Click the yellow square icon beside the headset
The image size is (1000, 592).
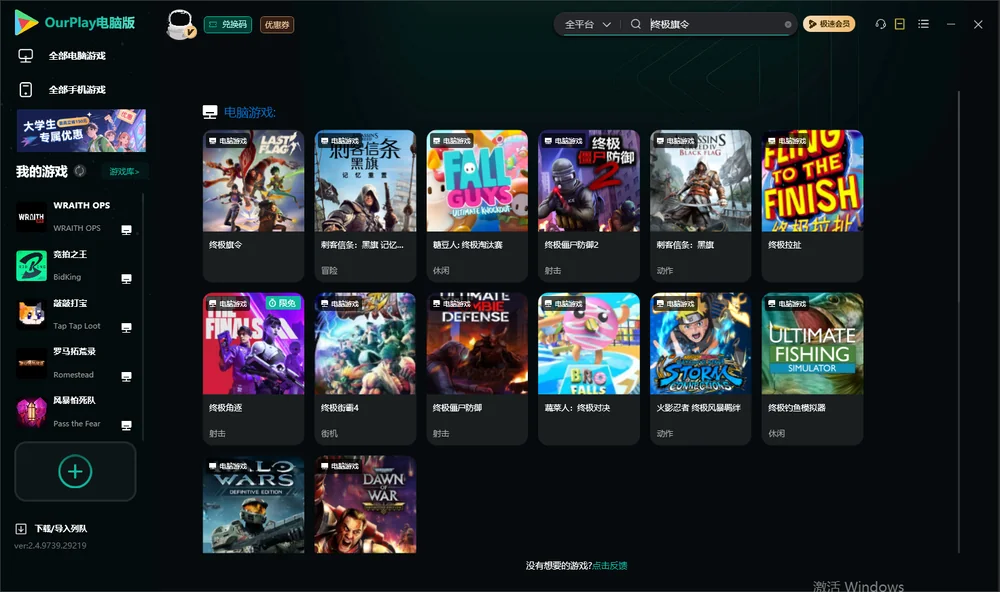click(900, 24)
